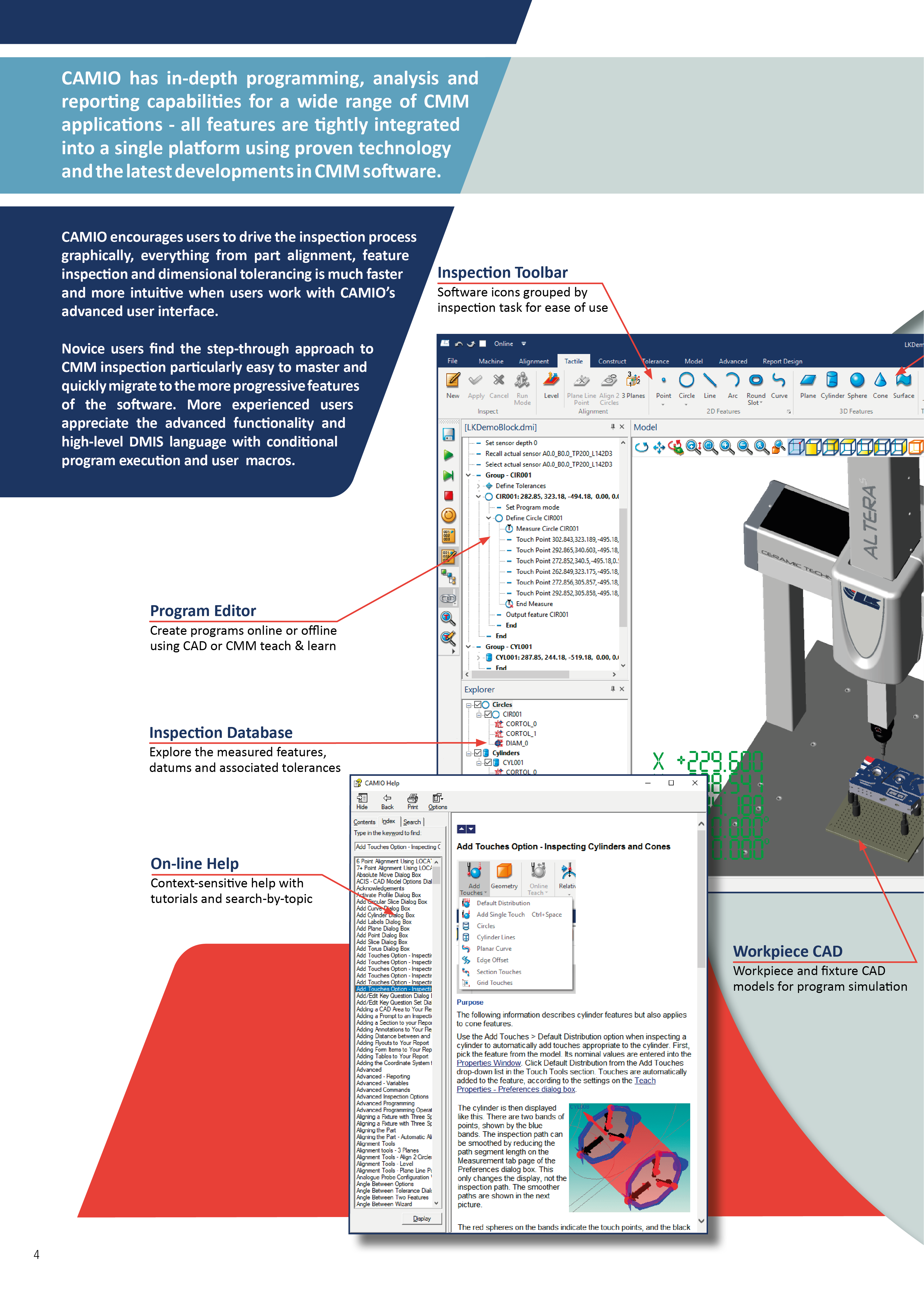Click the pan arrows icon in Model toolbar
The image size is (924, 1307).
[659, 447]
